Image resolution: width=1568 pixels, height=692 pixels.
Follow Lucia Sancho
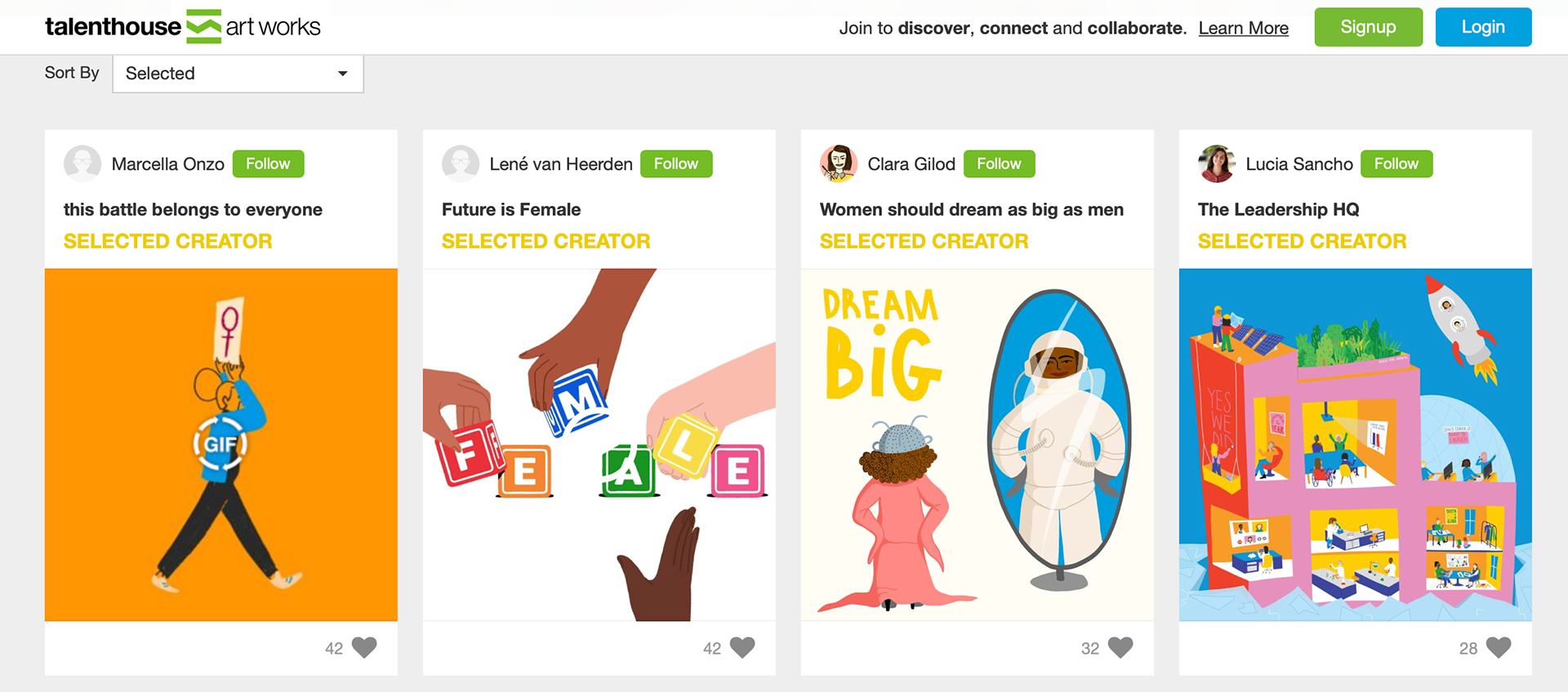(1396, 163)
